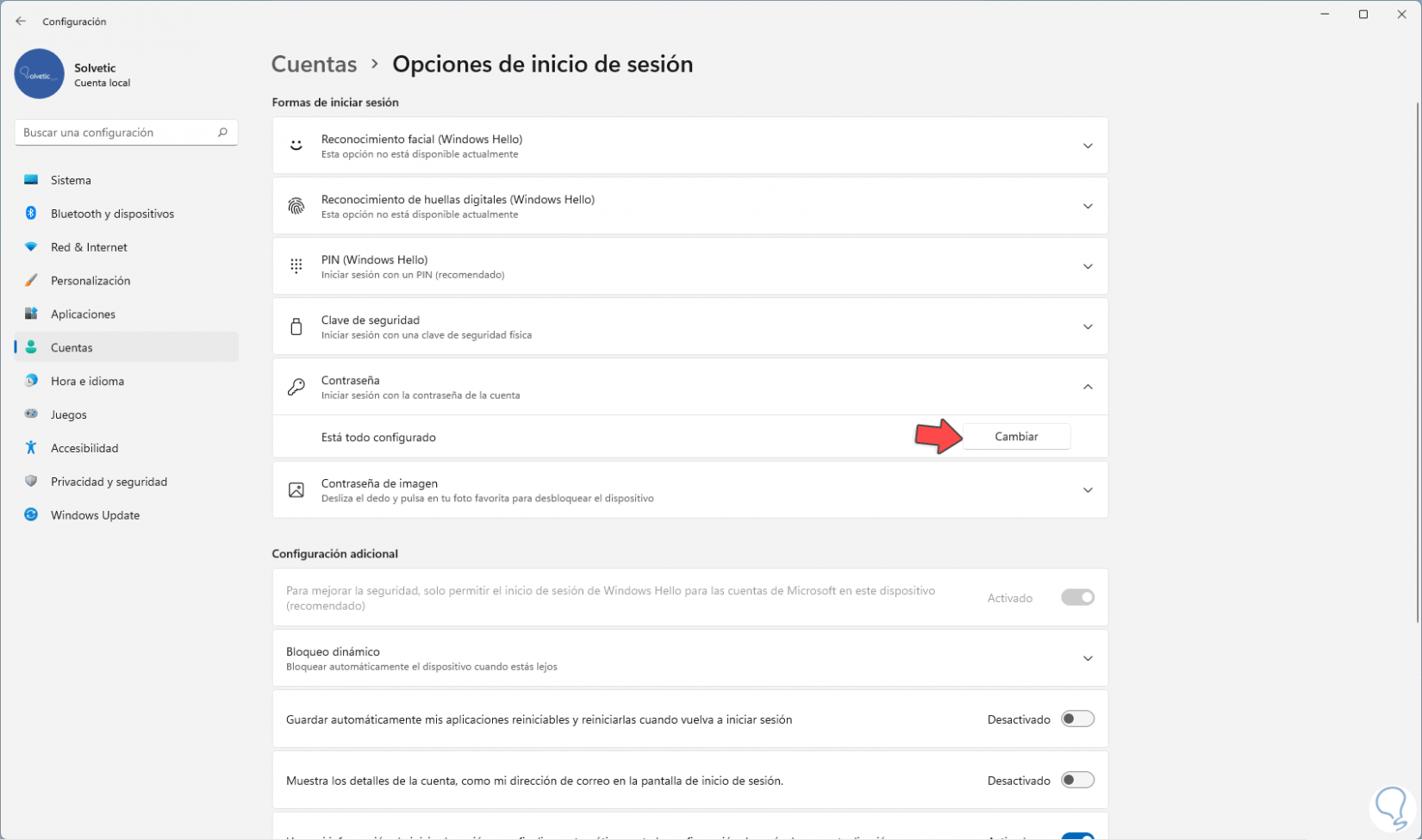Expand Reconocimiento de huellas digitales chevron

coord(1088,206)
